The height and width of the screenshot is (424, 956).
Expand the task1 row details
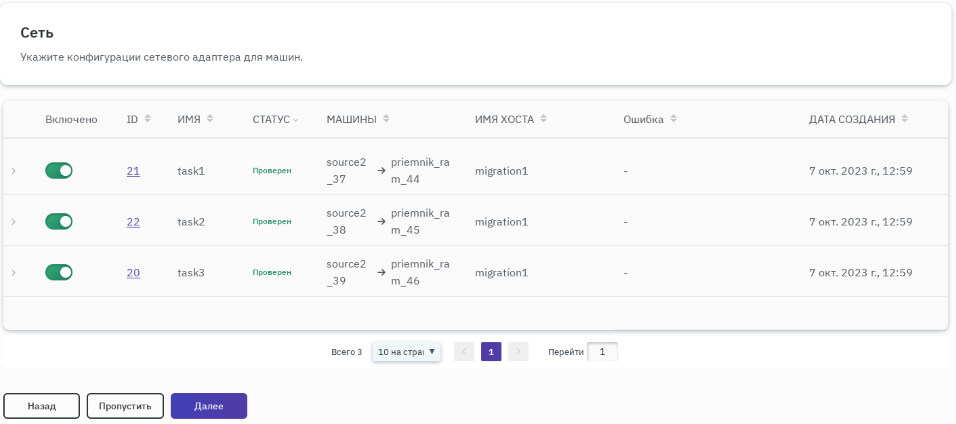click(x=14, y=171)
